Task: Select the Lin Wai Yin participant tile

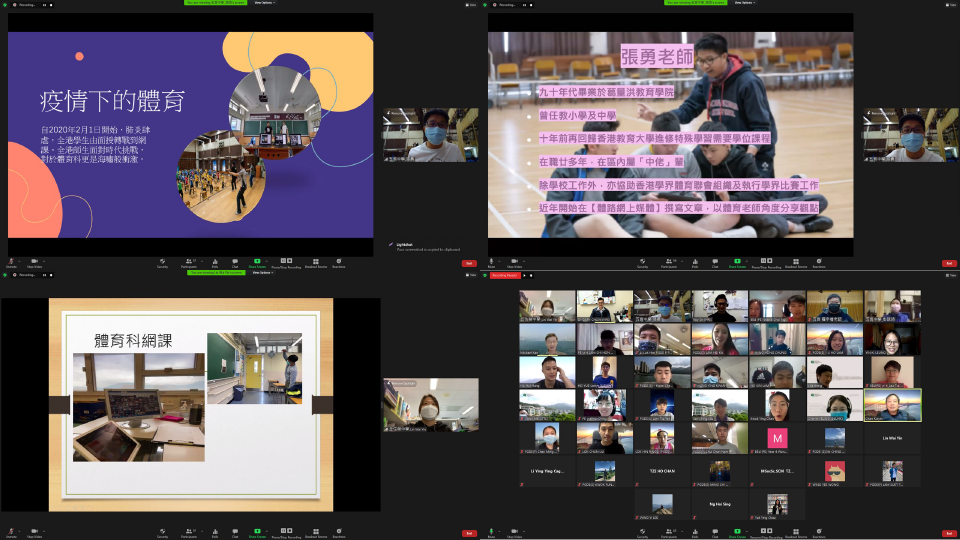Action: [892, 438]
